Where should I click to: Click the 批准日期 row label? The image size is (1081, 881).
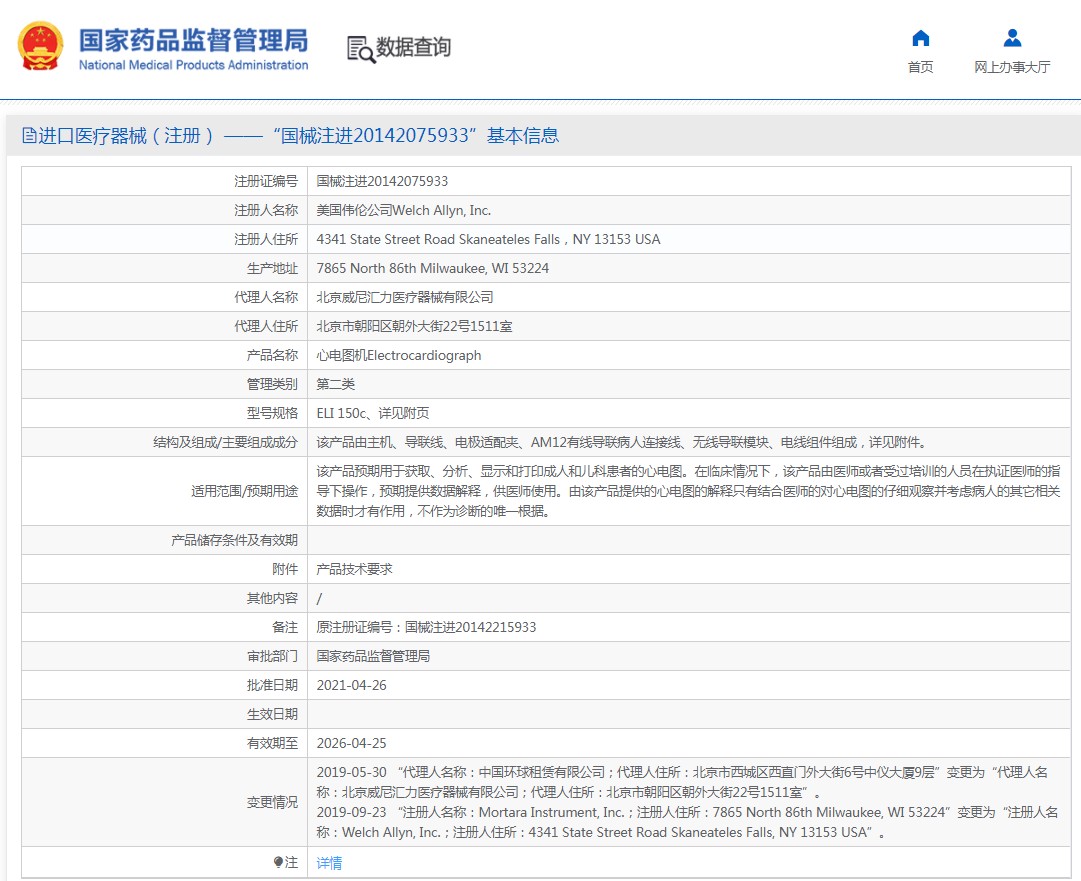pos(272,685)
